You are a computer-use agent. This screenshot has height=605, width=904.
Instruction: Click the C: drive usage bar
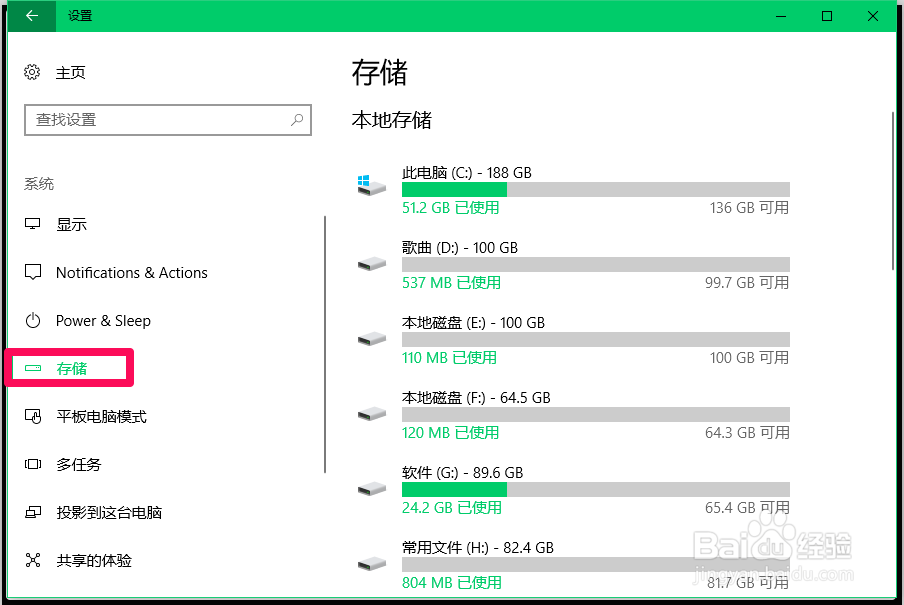596,189
